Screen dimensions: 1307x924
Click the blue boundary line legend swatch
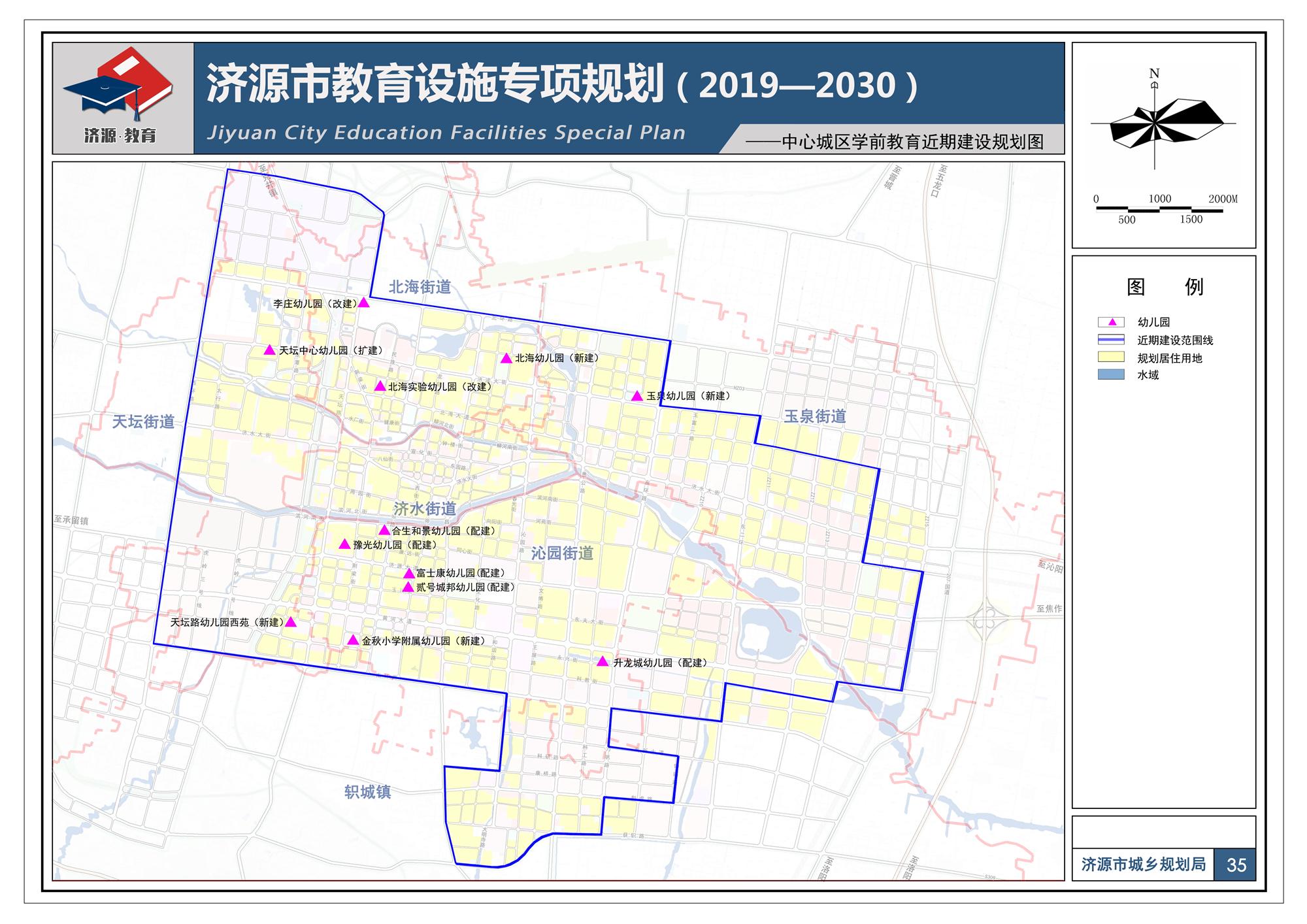coord(1111,340)
